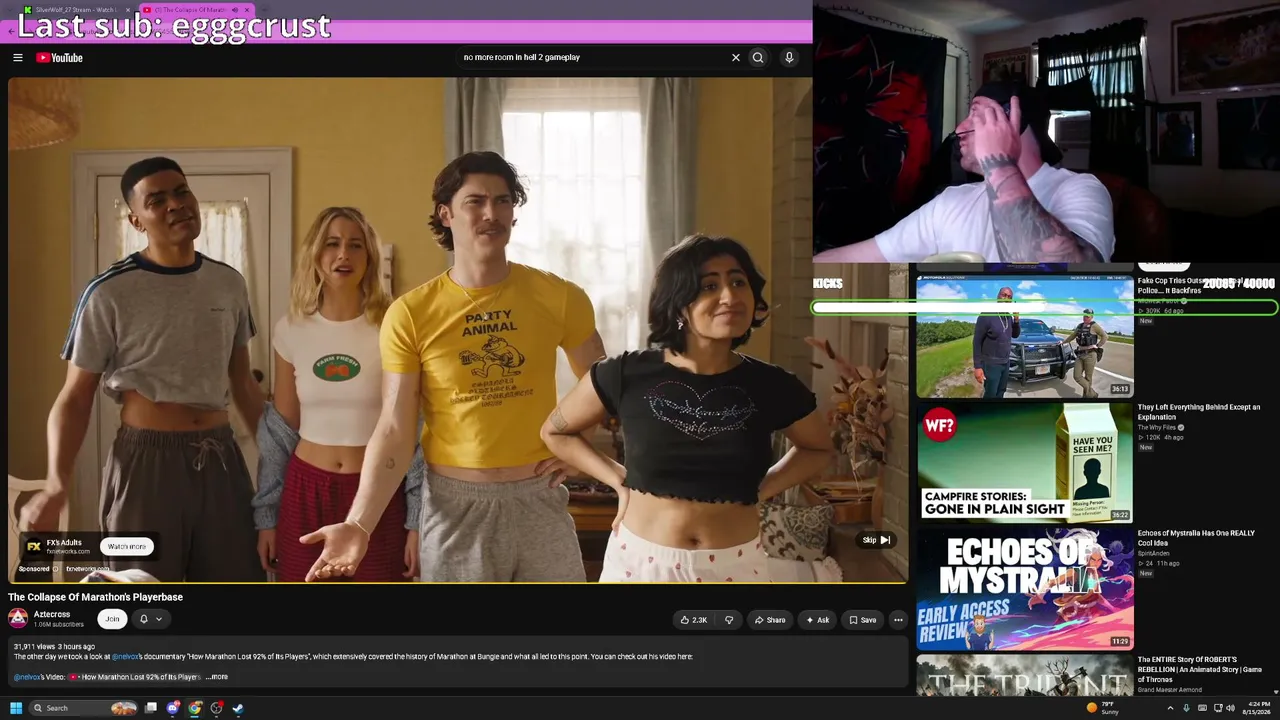Join the Aztecross channel membership
Image resolution: width=1280 pixels, height=720 pixels.
[x=112, y=619]
